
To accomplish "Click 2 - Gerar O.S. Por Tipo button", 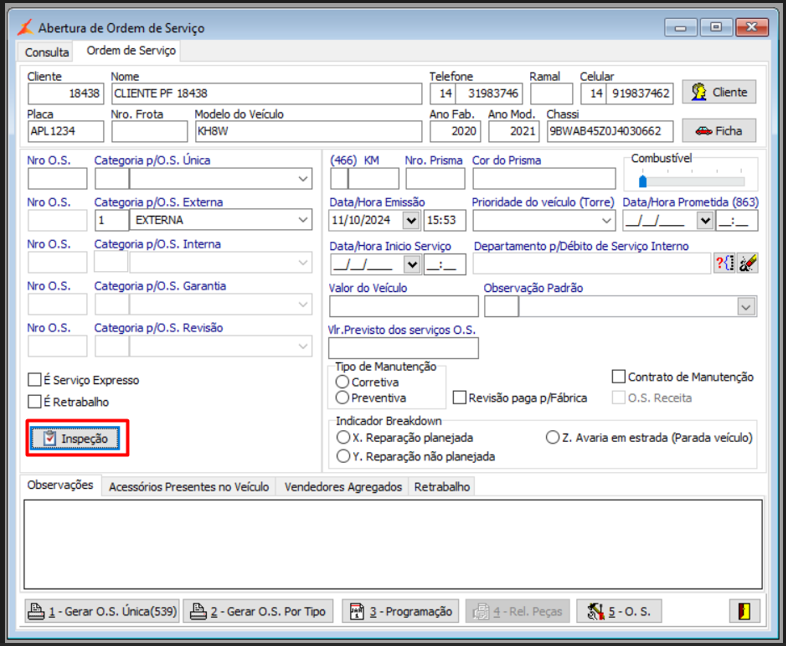I will (x=258, y=611).
